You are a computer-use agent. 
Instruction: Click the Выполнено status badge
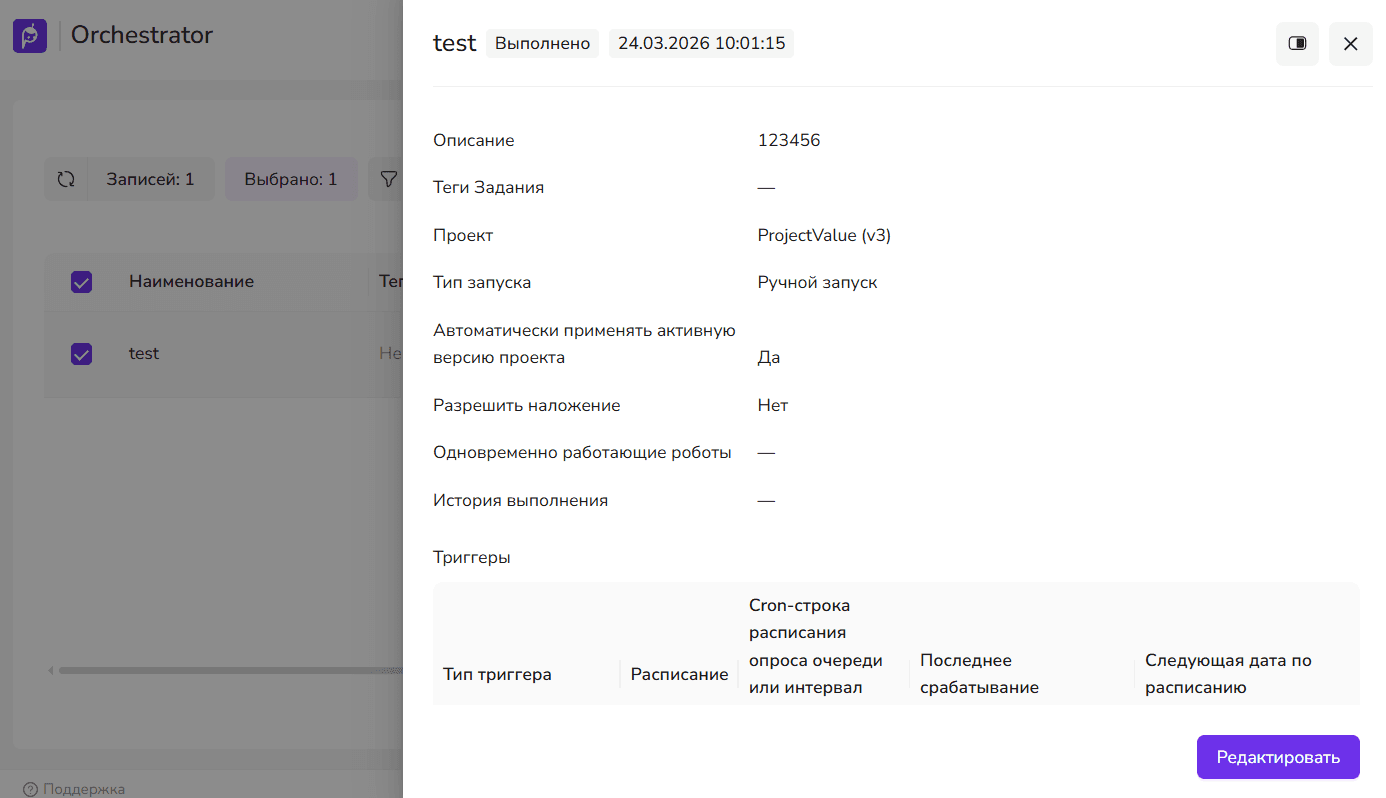[x=542, y=44]
